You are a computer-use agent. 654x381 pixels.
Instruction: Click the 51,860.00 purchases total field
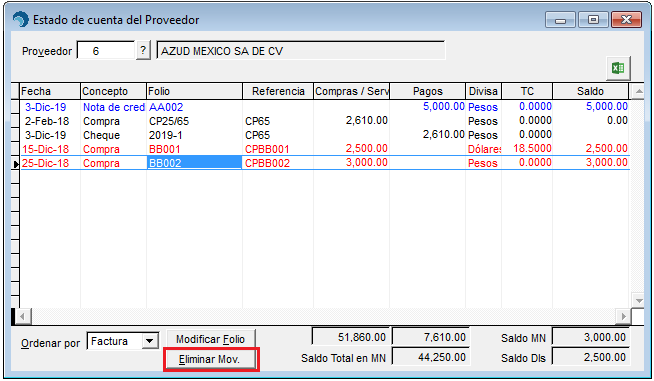[x=351, y=337]
